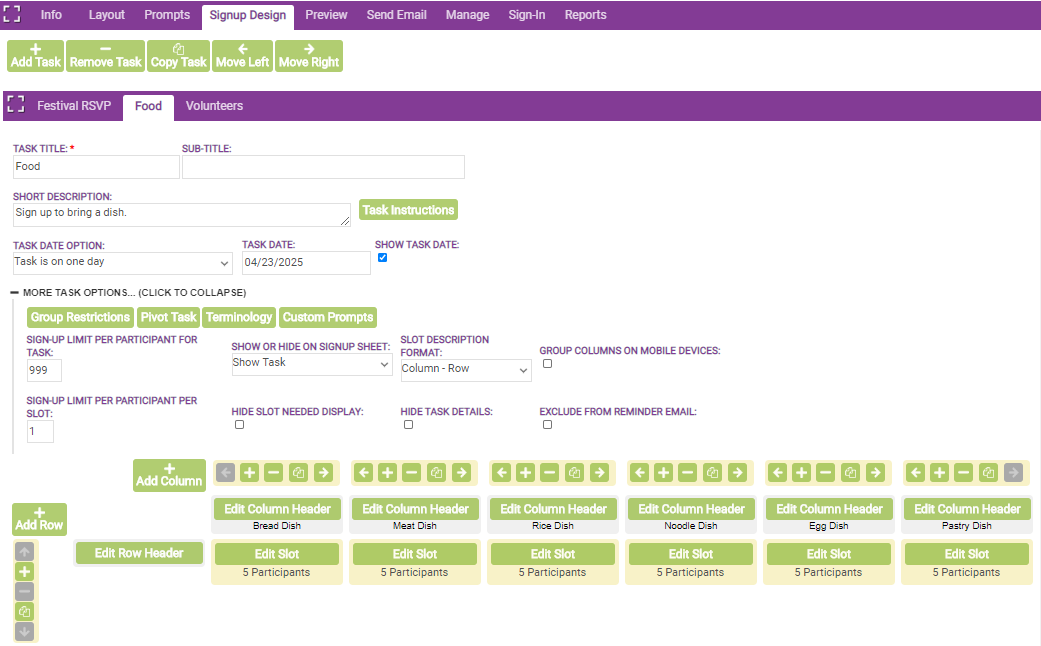Click the Task Instructions button
This screenshot has height=646, width=1041.
pos(408,210)
